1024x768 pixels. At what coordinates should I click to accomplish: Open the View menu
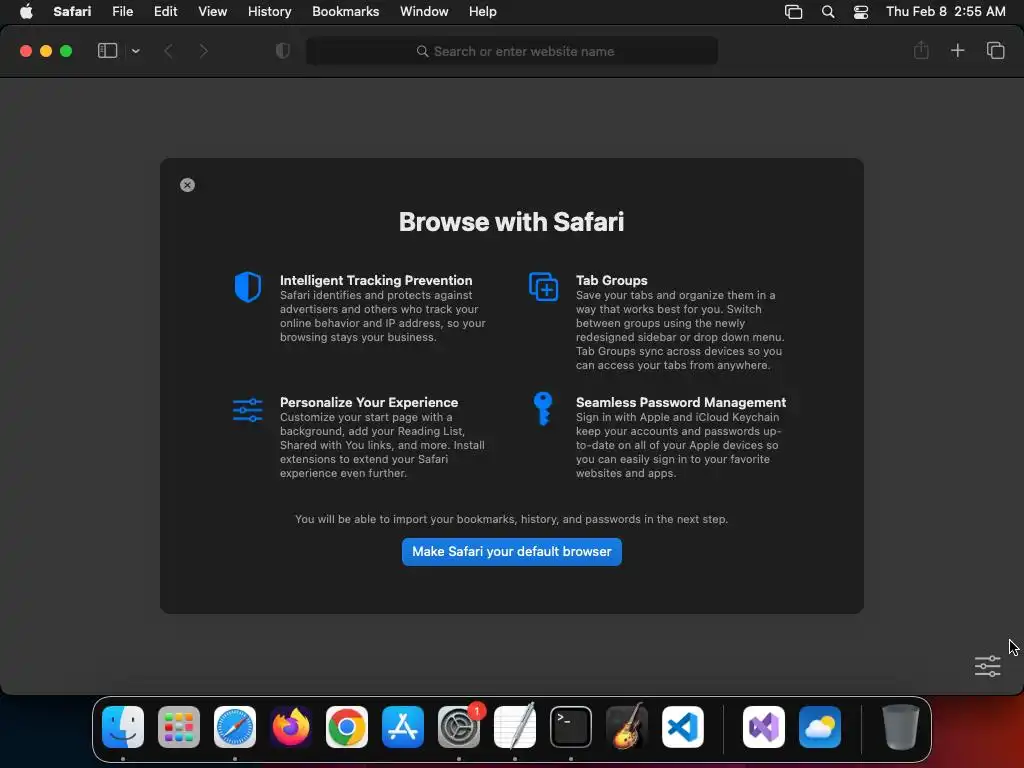(212, 11)
